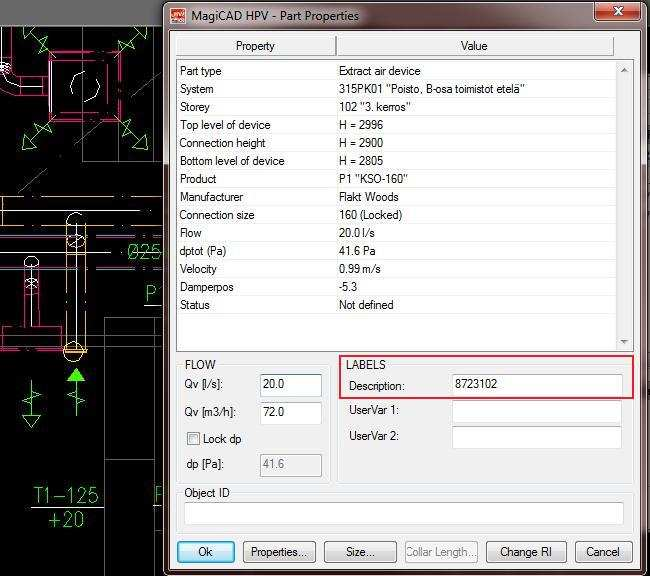Click the MagiCAD HPV title bar icon
Screen dimensions: 650x576
[x=178, y=15]
